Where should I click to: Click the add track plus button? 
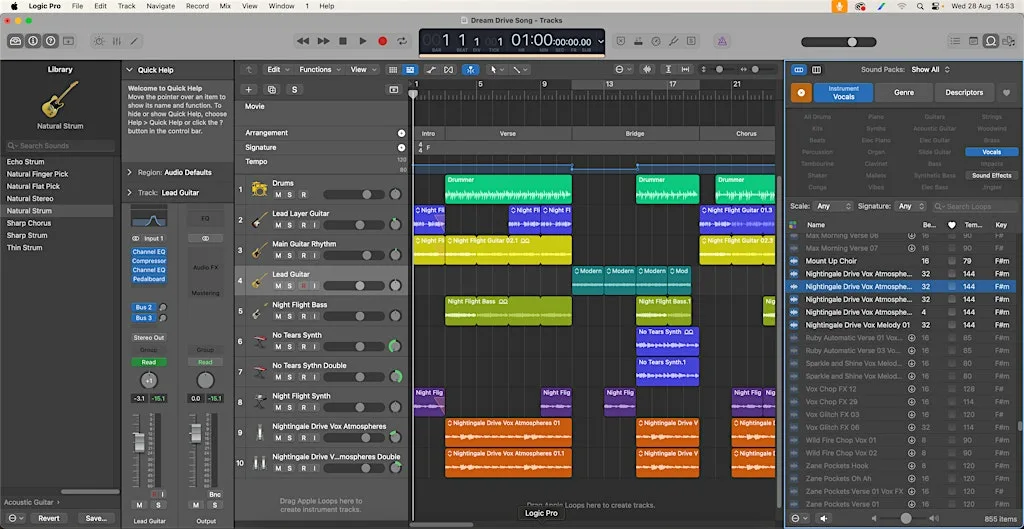[249, 89]
